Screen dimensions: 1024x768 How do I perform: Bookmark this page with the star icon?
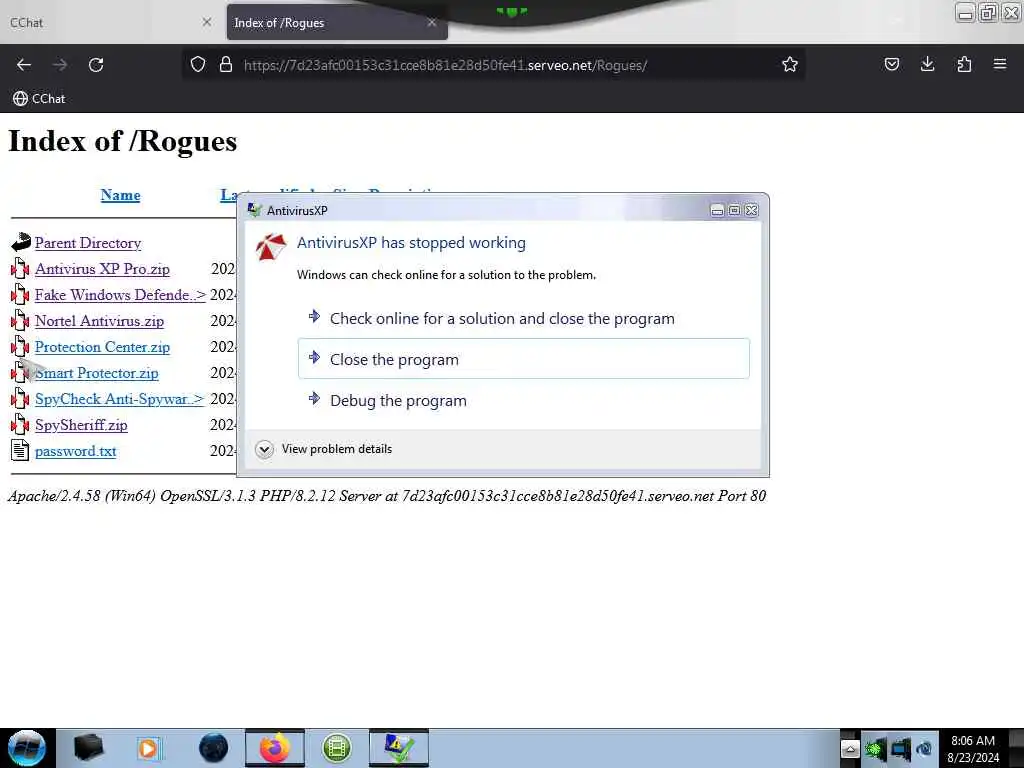tap(790, 65)
